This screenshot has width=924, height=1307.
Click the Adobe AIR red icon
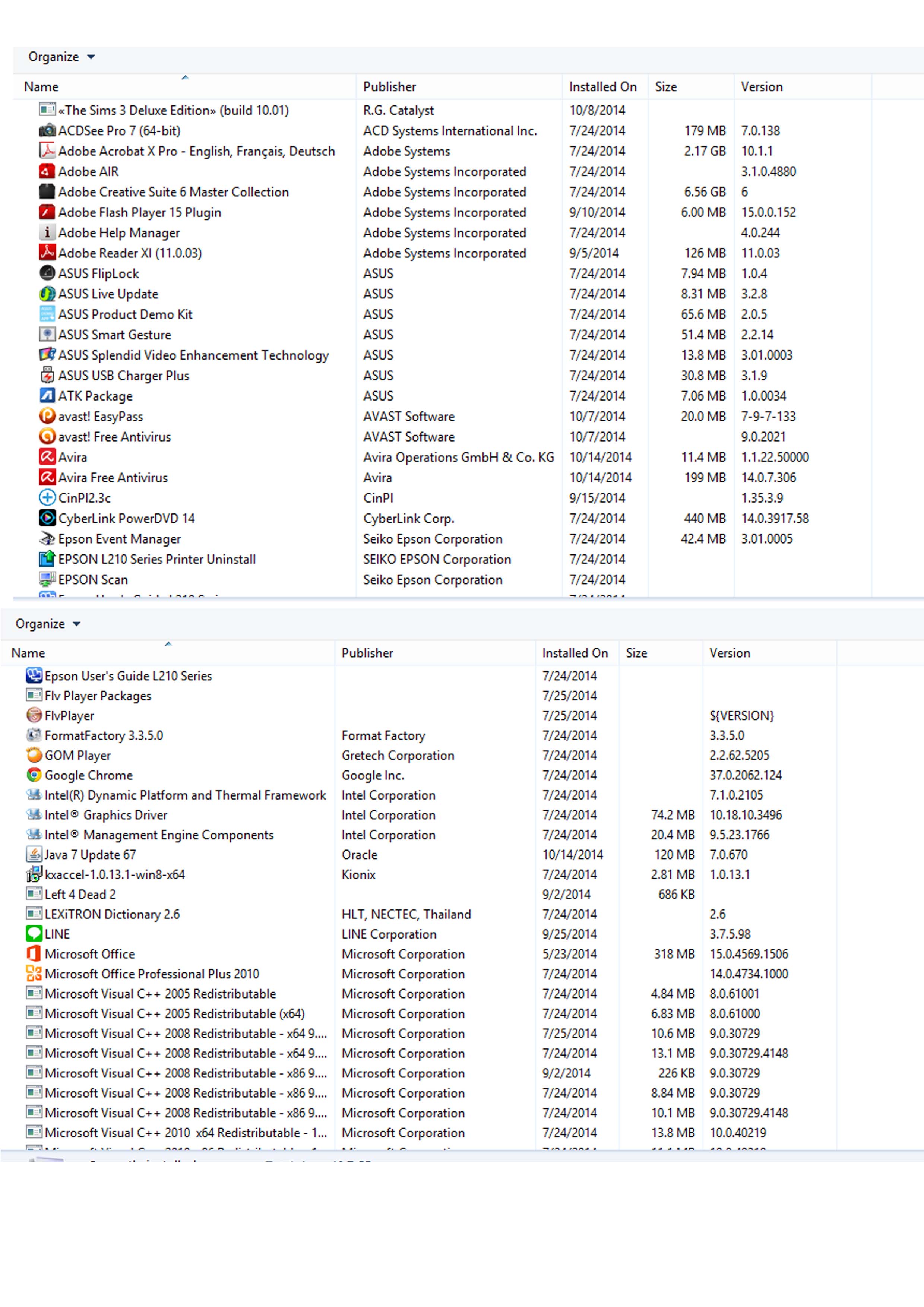(47, 171)
